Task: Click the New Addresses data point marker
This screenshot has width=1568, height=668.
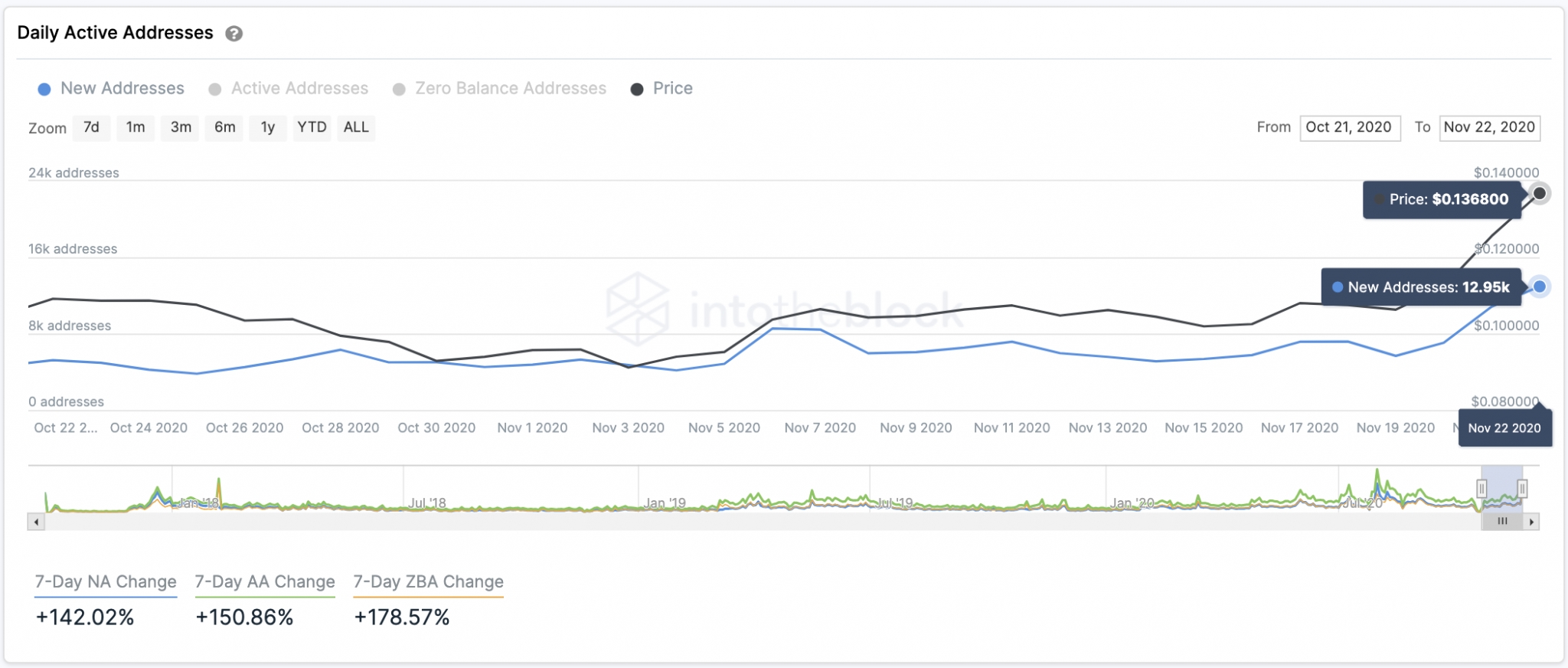Action: click(1539, 287)
